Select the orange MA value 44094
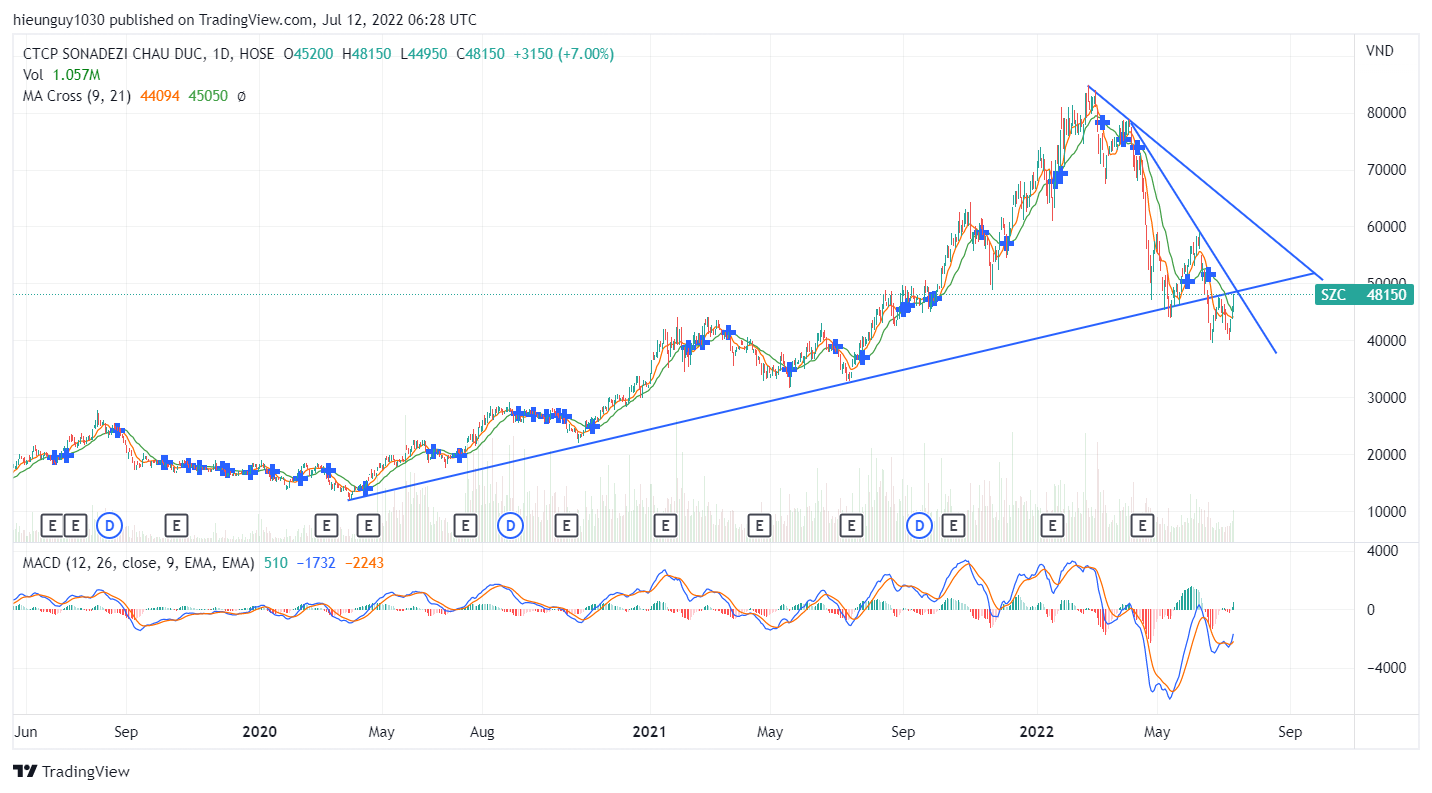 160,96
